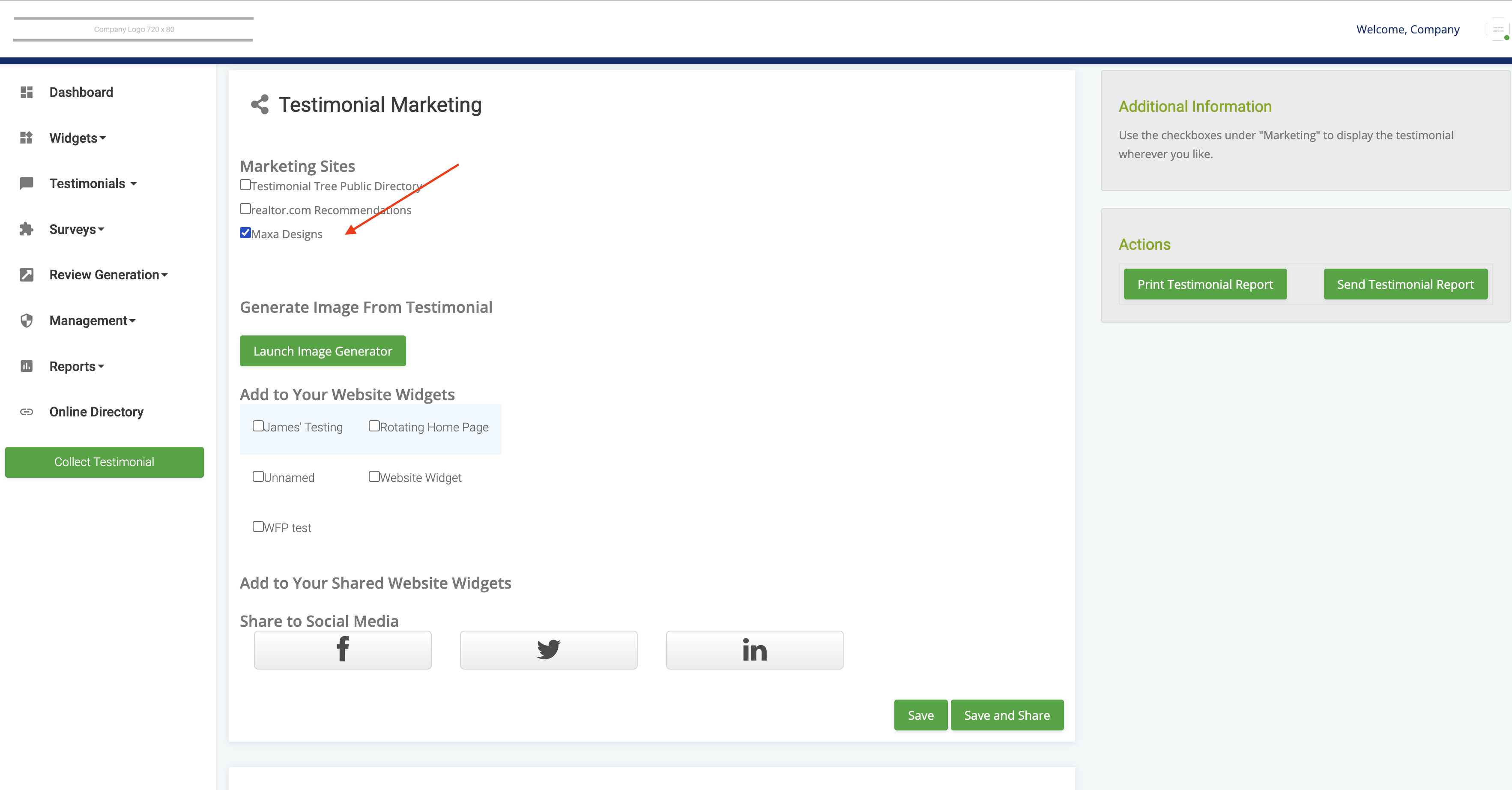The height and width of the screenshot is (790, 1512).
Task: Open the Surveys dropdown menu
Action: tap(76, 229)
